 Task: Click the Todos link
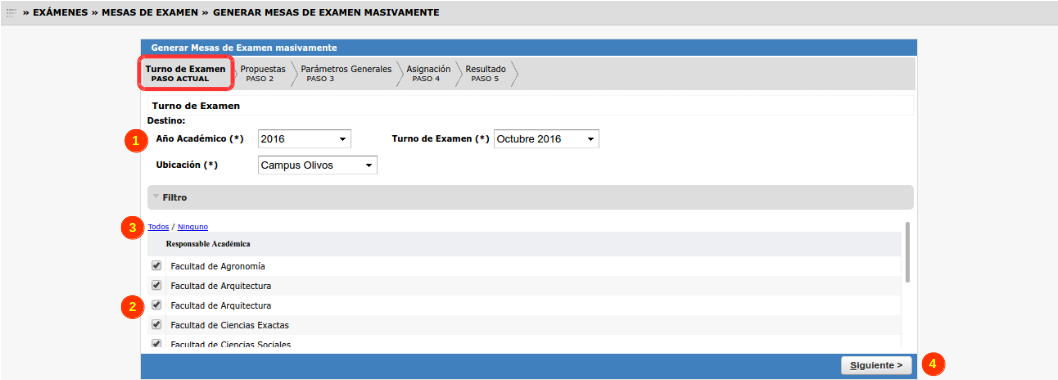tap(159, 227)
